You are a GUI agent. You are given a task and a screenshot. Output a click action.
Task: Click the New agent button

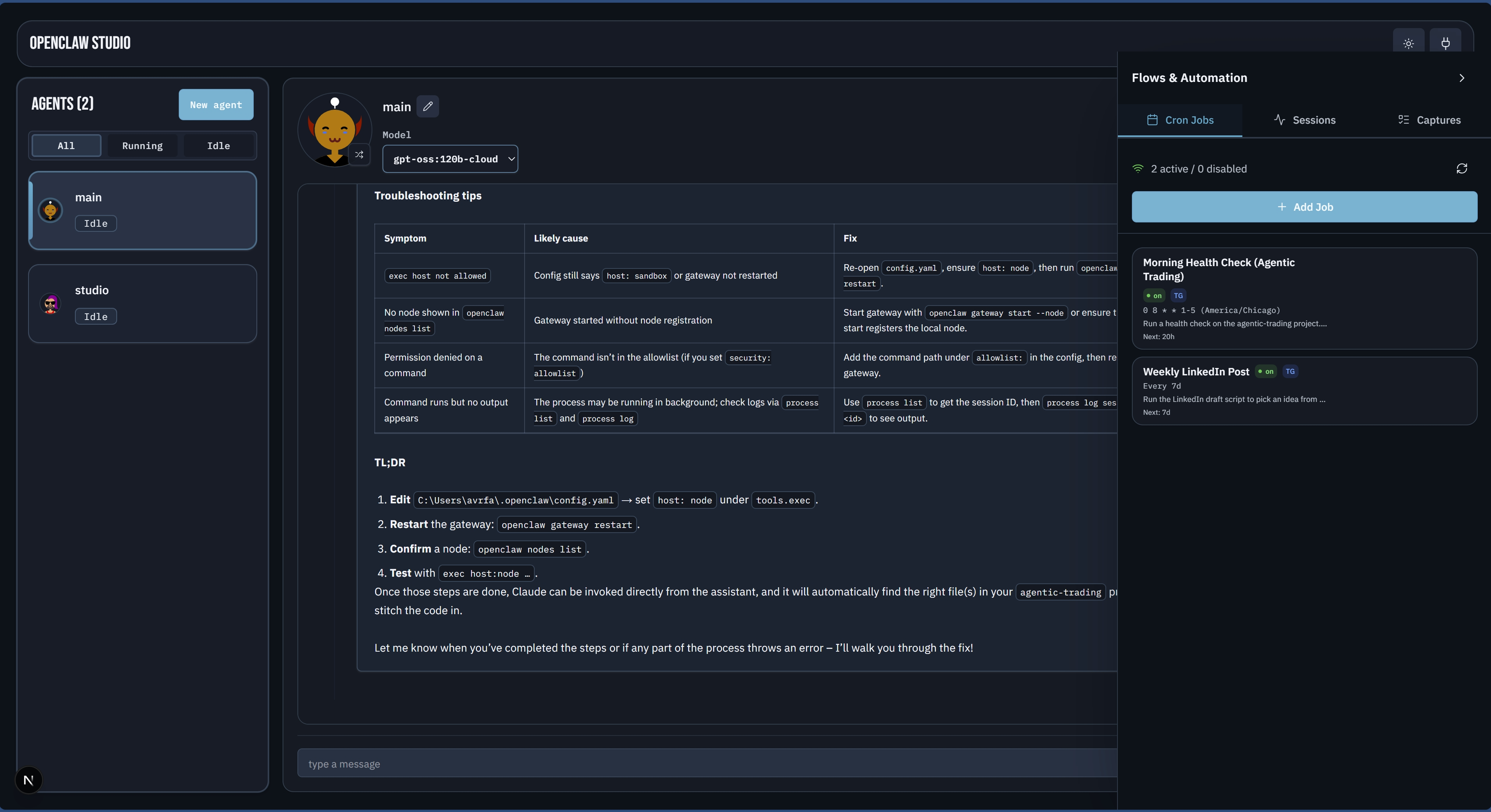pyautogui.click(x=216, y=105)
